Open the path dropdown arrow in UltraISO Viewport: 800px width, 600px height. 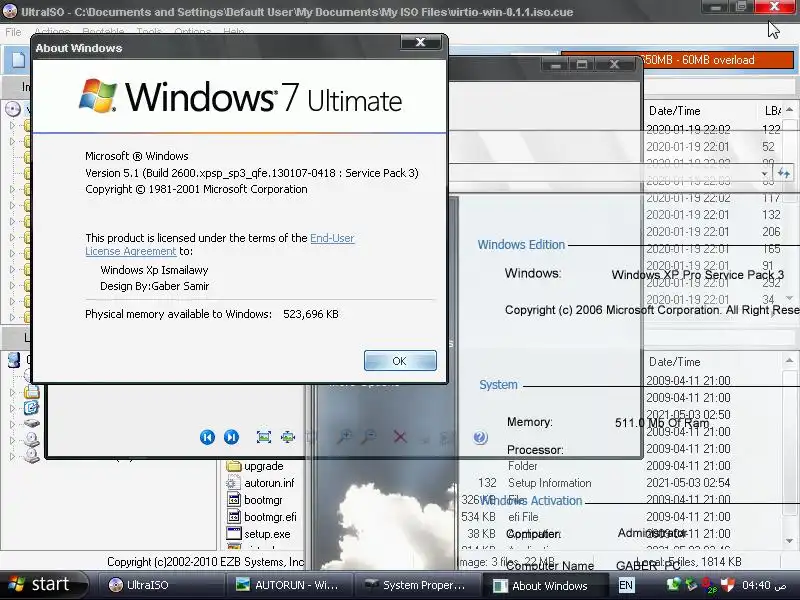764,173
